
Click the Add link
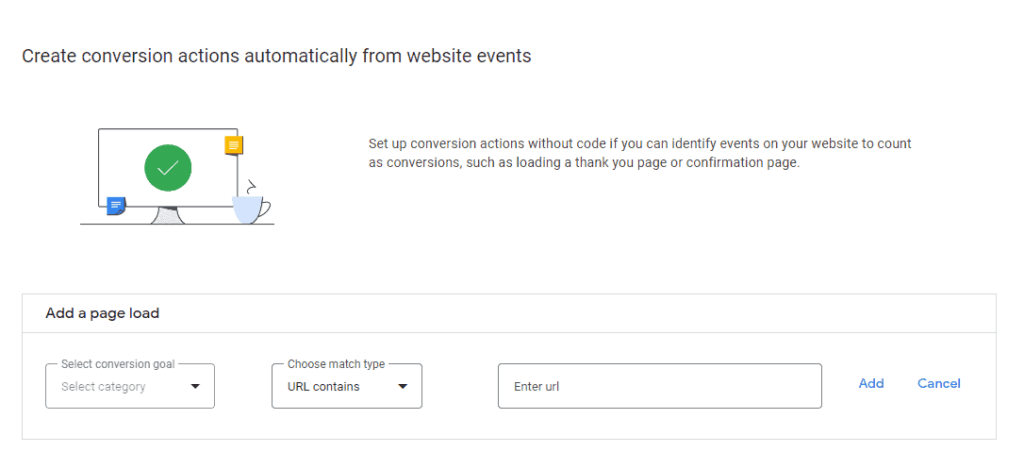871,383
